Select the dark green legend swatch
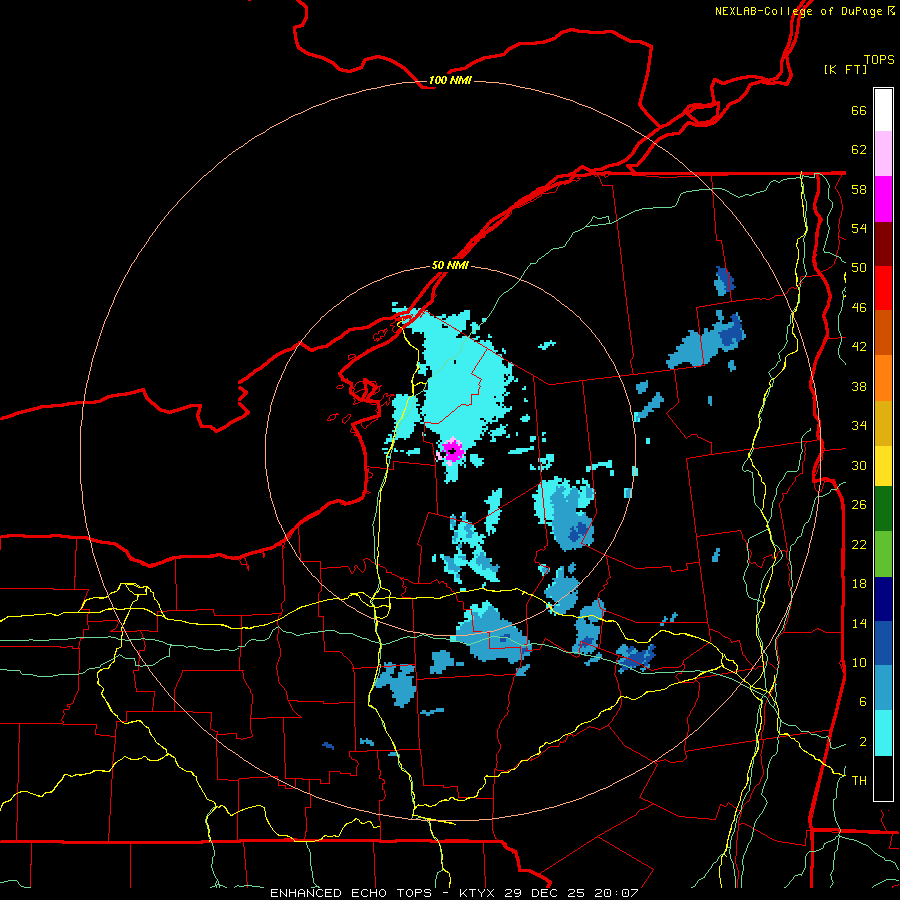This screenshot has width=900, height=900. (883, 509)
